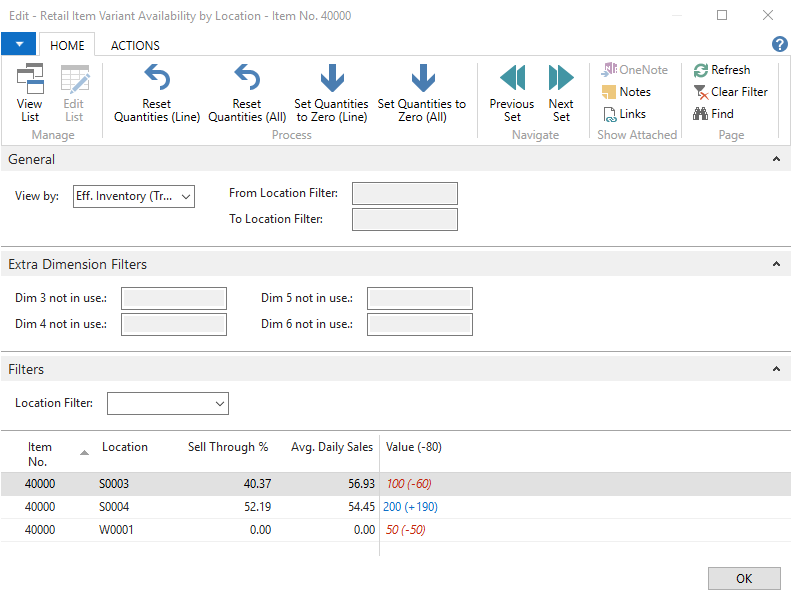This screenshot has height=601, width=792.
Task: Click the Sell Through % column header
Action: click(x=228, y=447)
